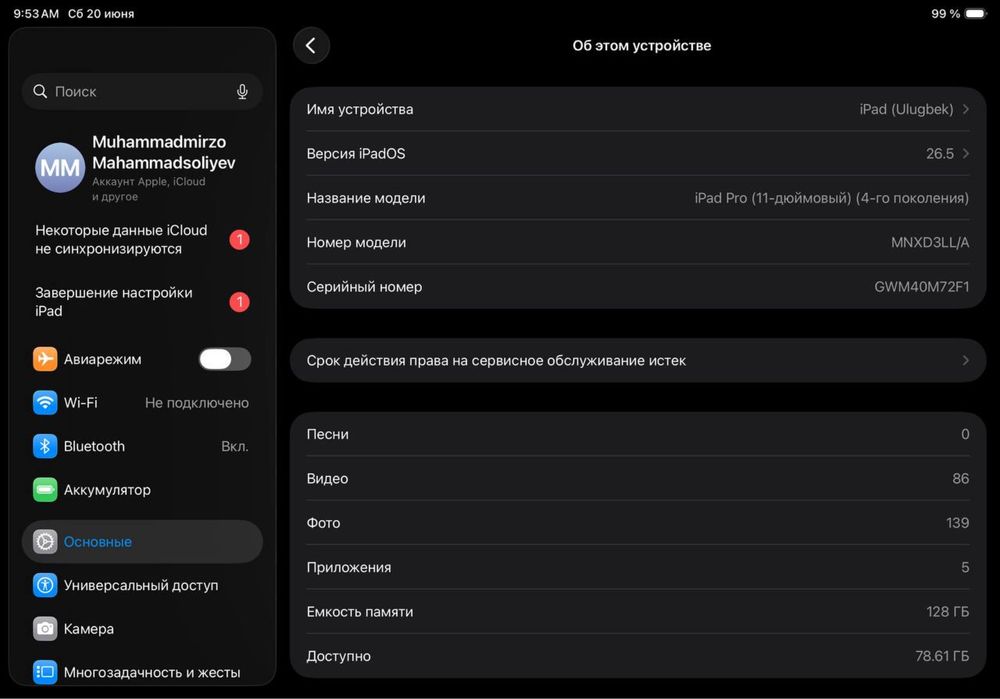The width and height of the screenshot is (1000, 699).
Task: Open 'Завершение настройки iPad' notice
Action: point(142,302)
